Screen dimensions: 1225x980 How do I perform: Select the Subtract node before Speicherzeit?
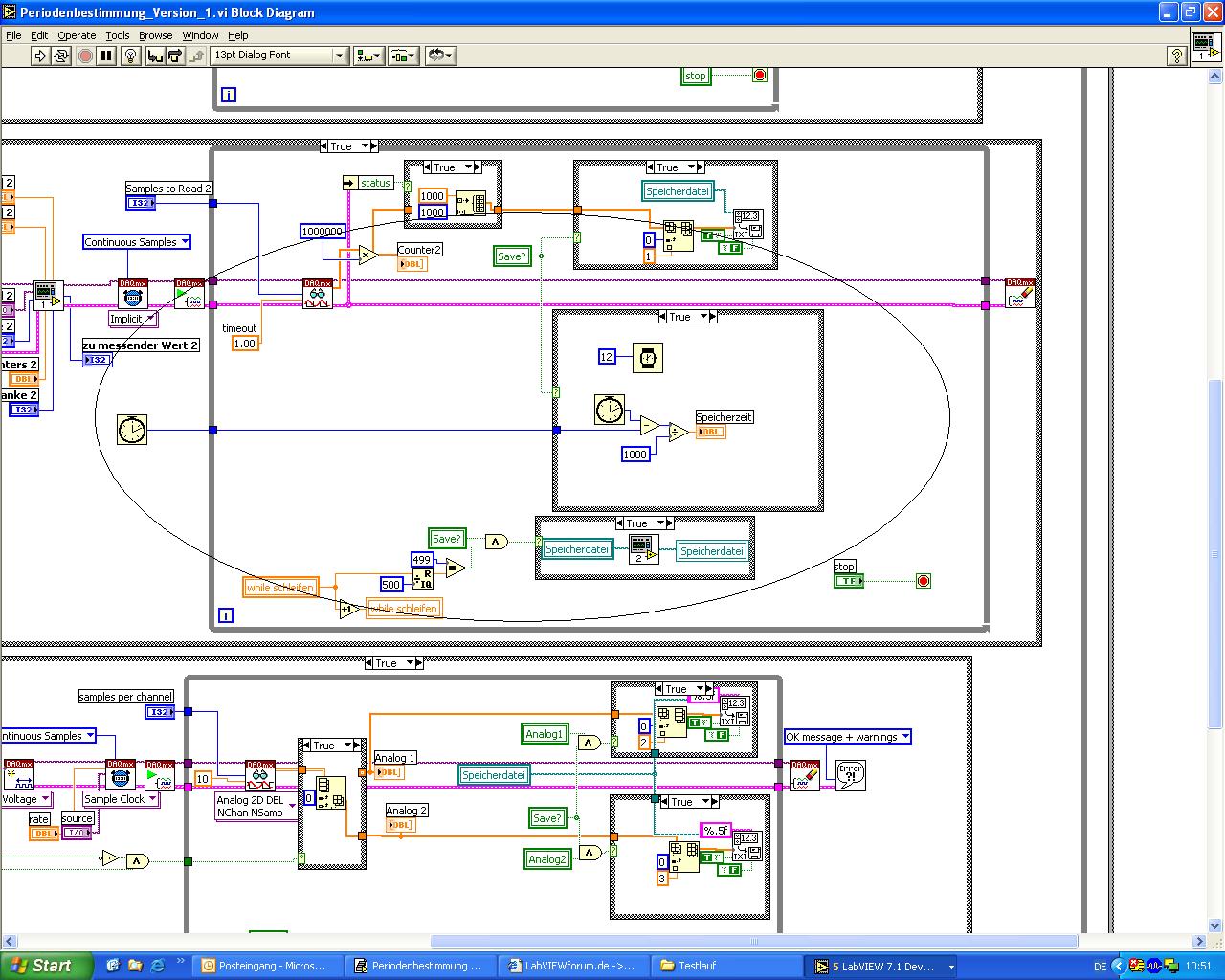[x=650, y=426]
